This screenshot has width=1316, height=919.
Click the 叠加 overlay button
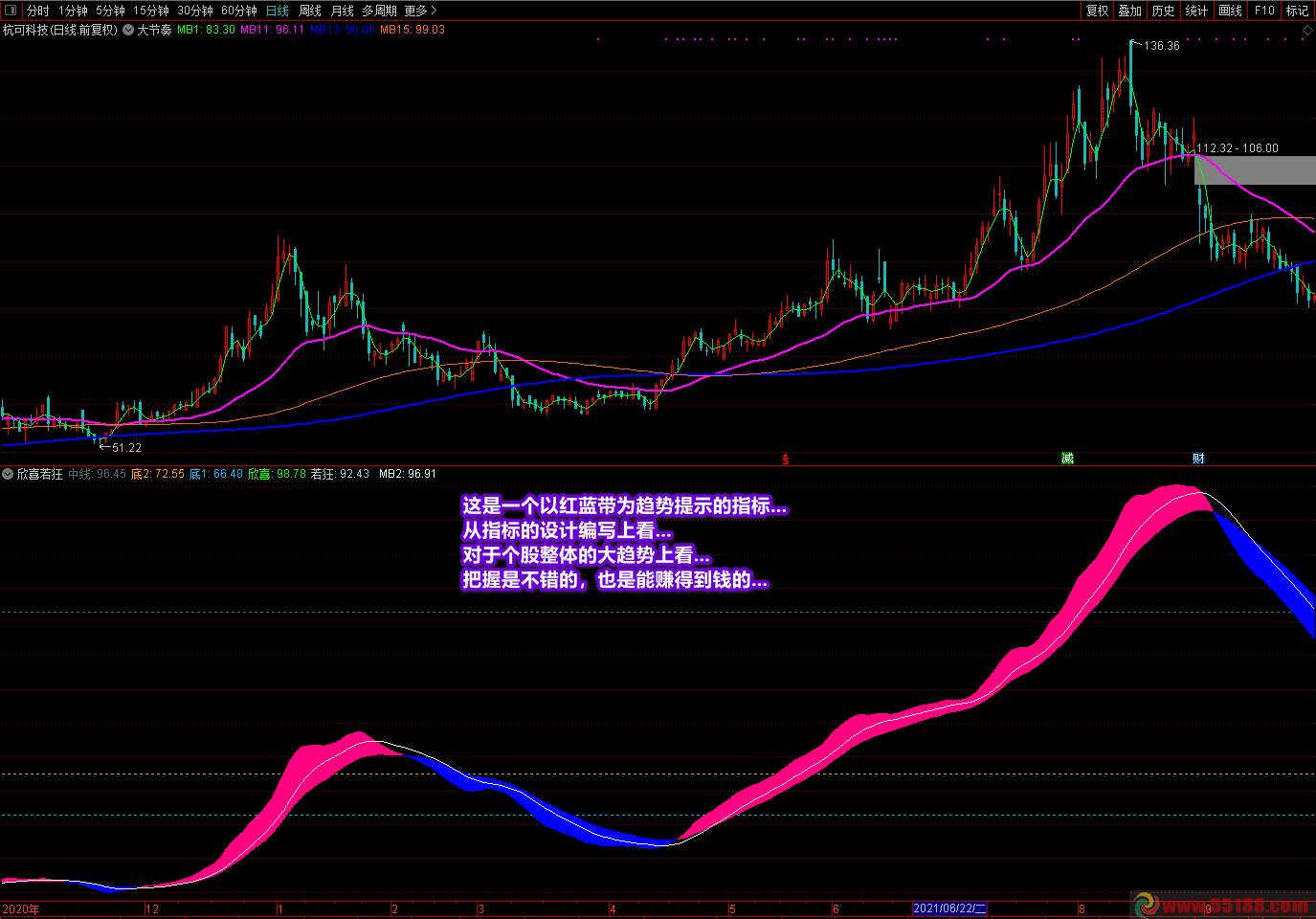tap(1130, 11)
